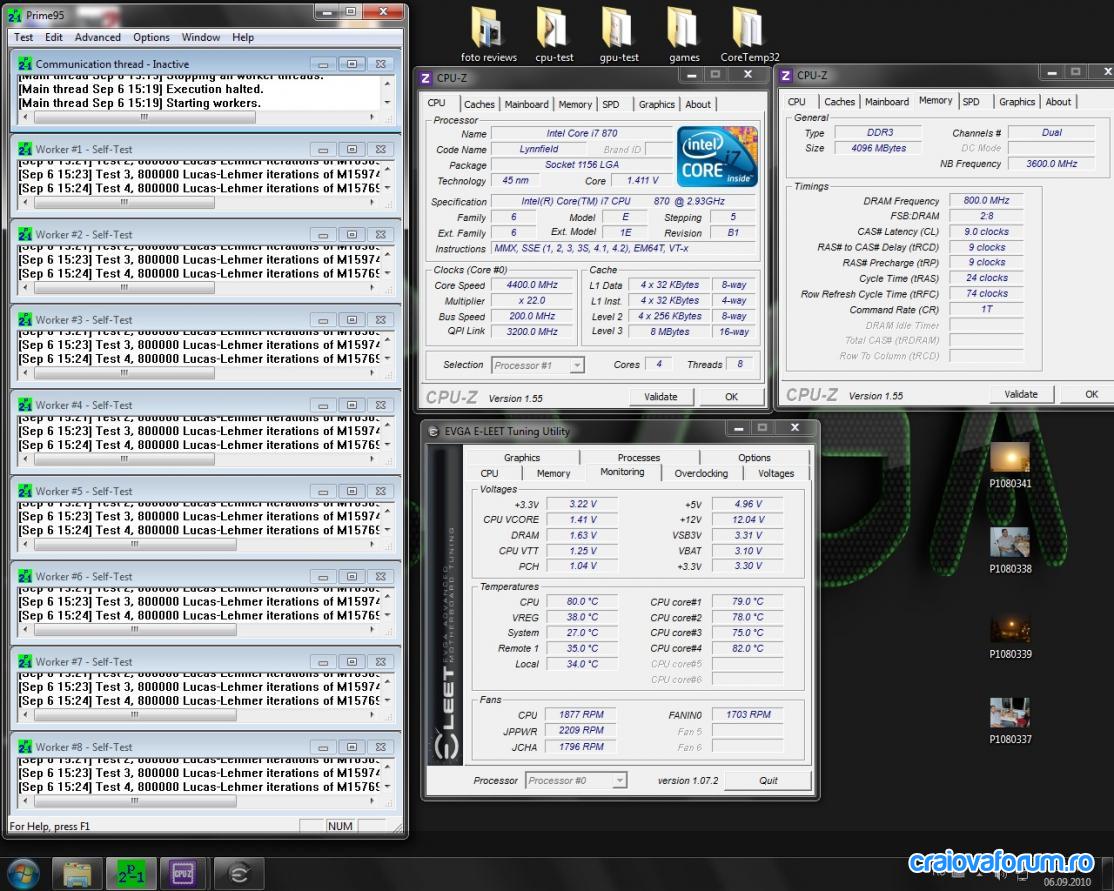Switch to the E-LEET Options tab

pyautogui.click(x=755, y=458)
